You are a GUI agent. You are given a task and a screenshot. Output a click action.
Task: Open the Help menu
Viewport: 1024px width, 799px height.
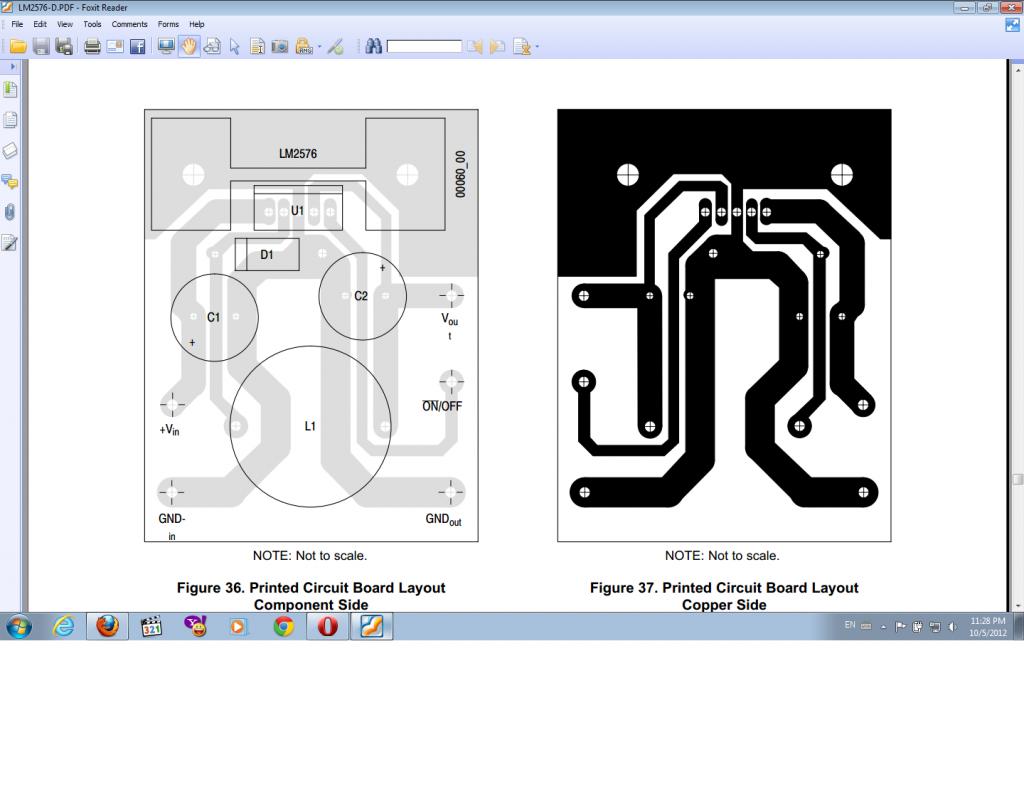pyautogui.click(x=197, y=24)
